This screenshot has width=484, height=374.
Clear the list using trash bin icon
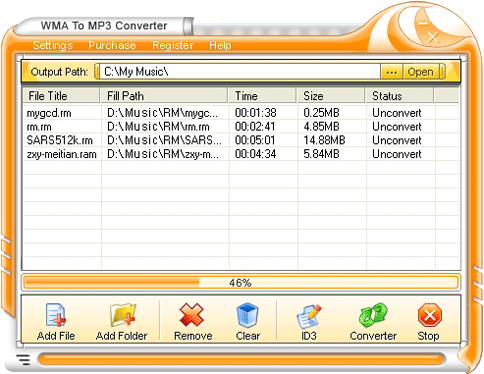(247, 315)
